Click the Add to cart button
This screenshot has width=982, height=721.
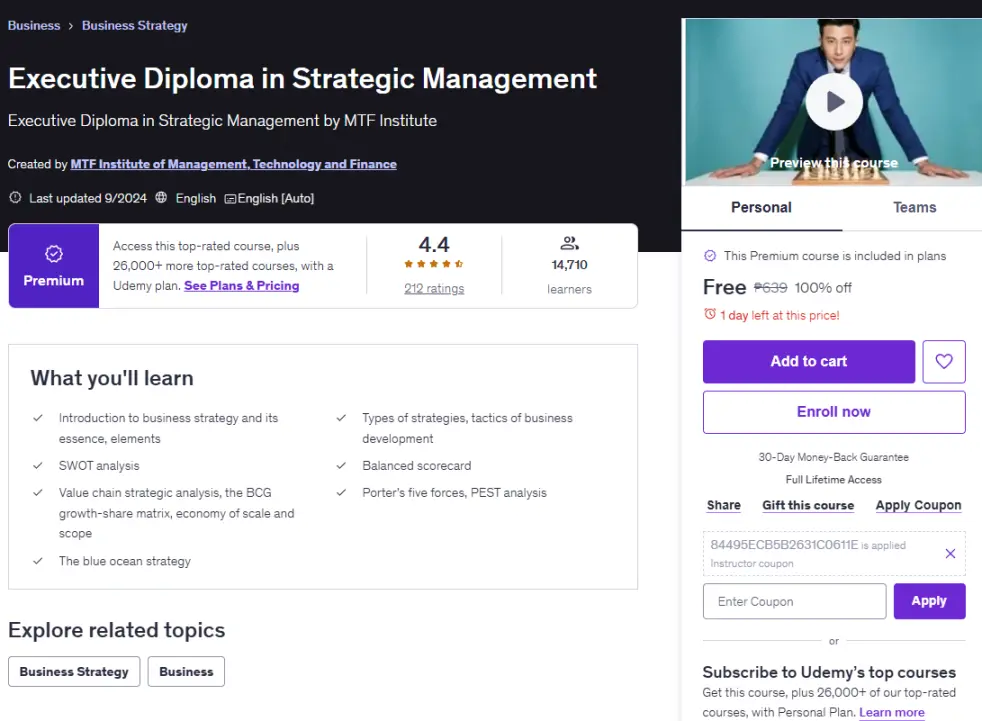click(x=809, y=361)
